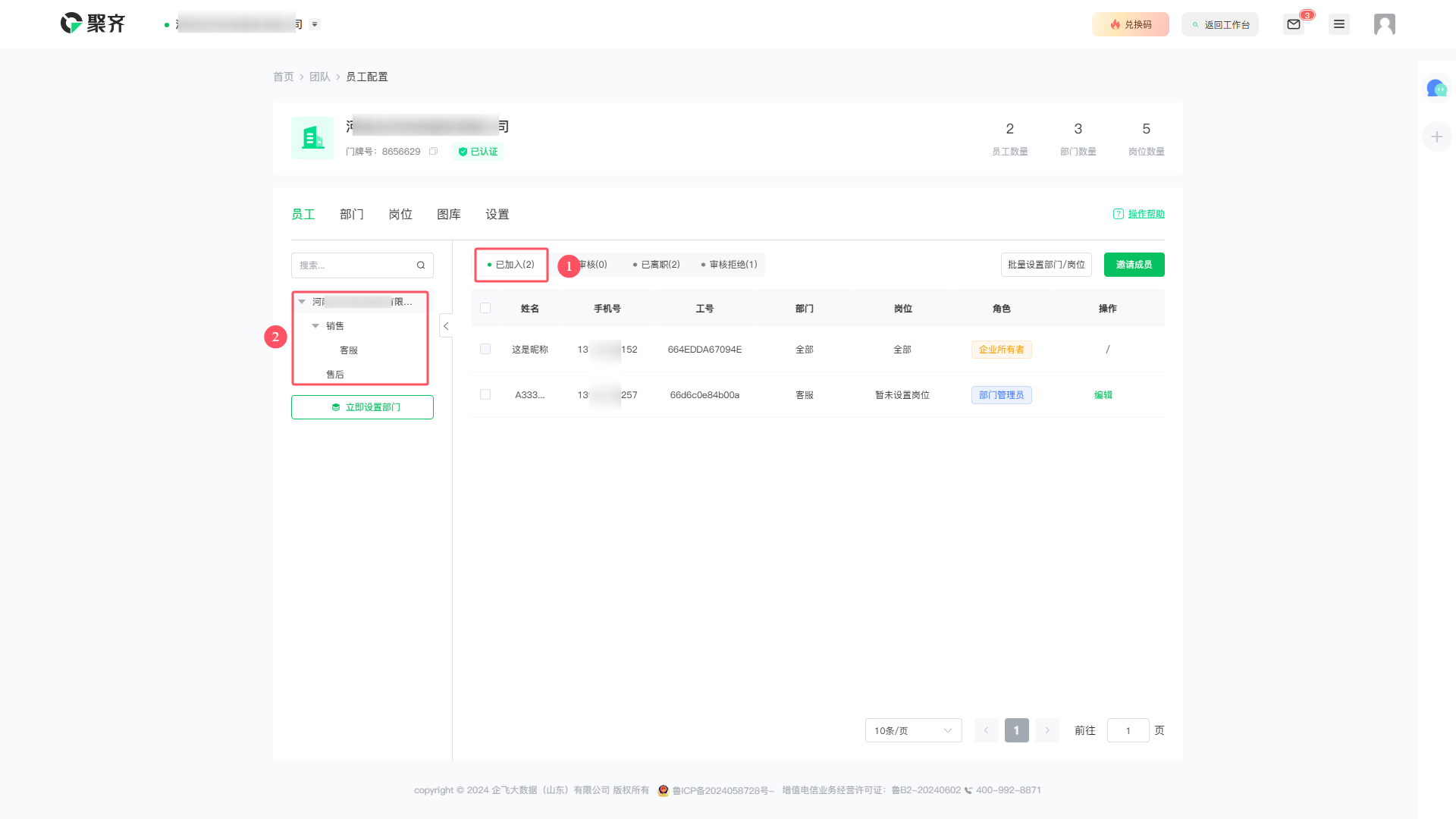Click the 聚齐 logo
The height and width of the screenshot is (819, 1456).
point(93,24)
